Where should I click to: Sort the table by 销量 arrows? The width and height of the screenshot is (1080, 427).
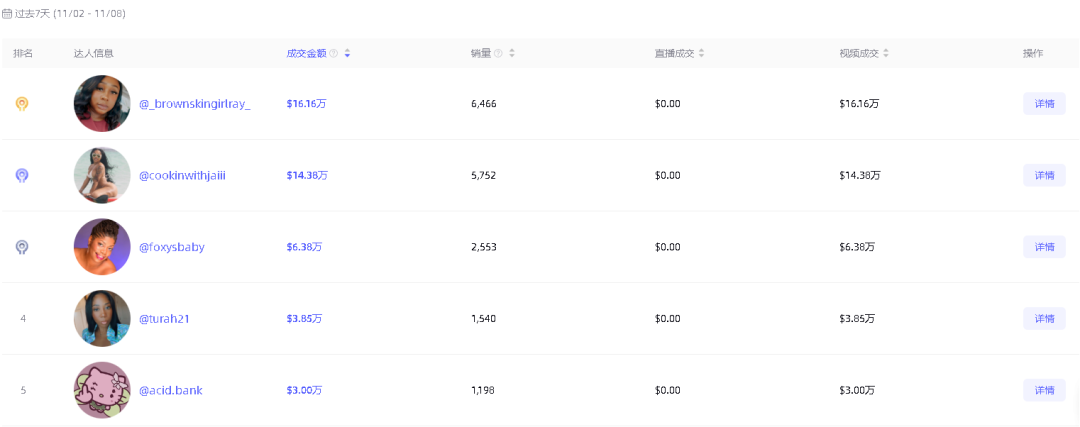512,53
